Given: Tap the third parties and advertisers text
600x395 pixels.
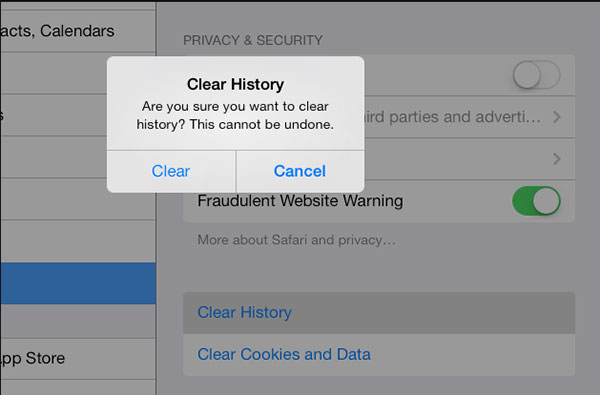Looking at the screenshot, I should [452, 117].
